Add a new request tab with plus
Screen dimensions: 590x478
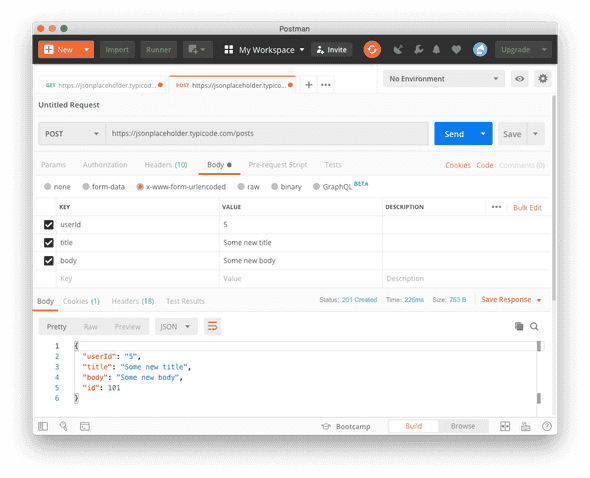point(309,85)
